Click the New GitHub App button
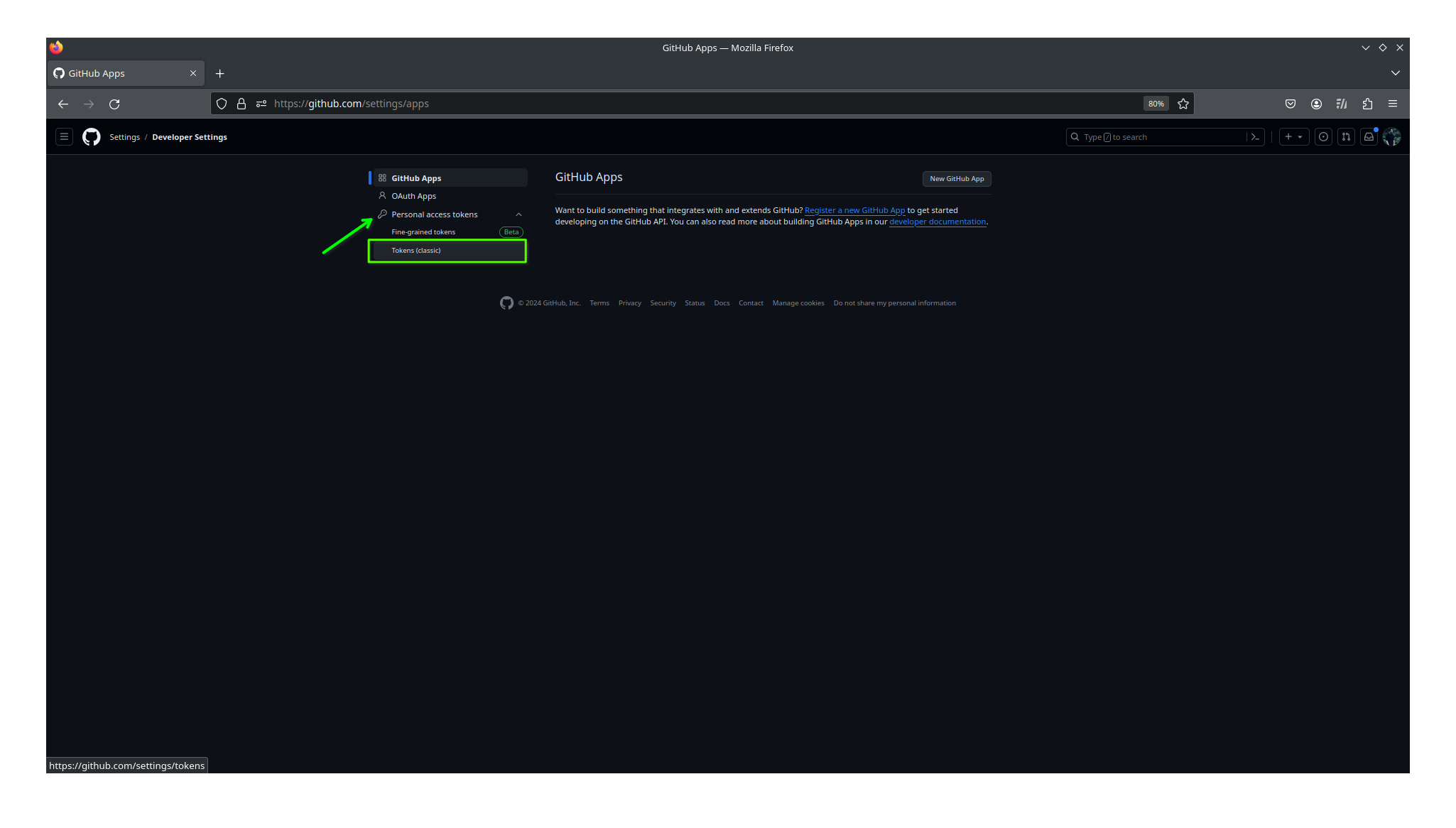The width and height of the screenshot is (1456, 828). point(957,179)
